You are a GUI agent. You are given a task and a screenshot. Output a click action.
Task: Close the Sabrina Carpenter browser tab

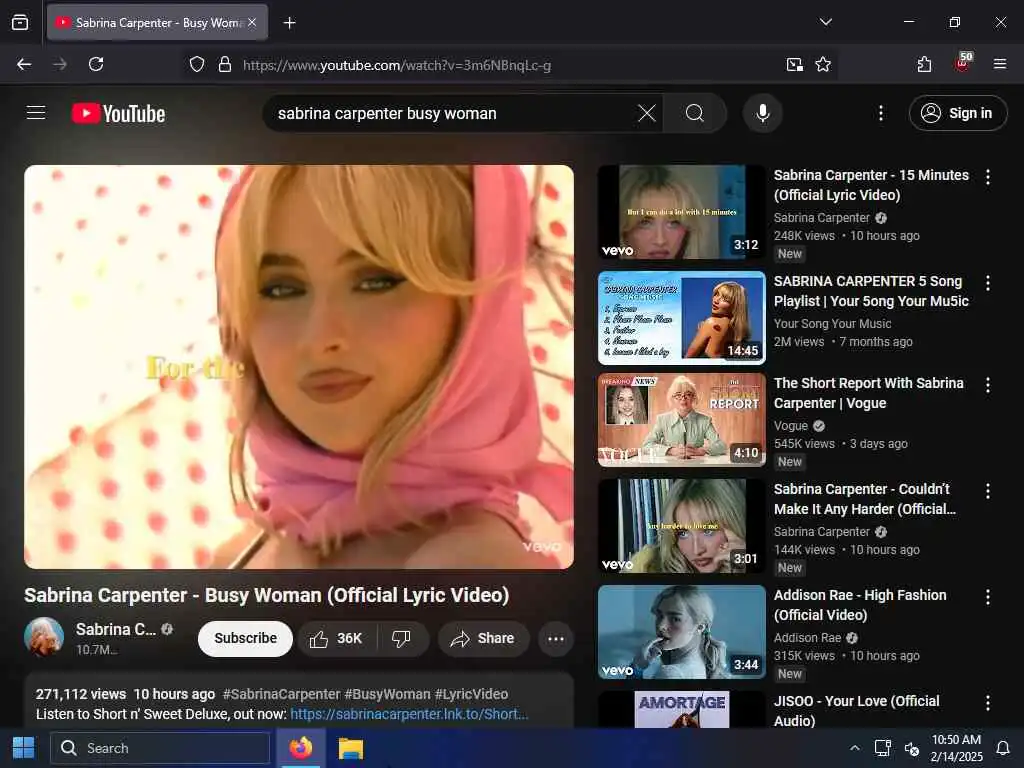point(252,23)
